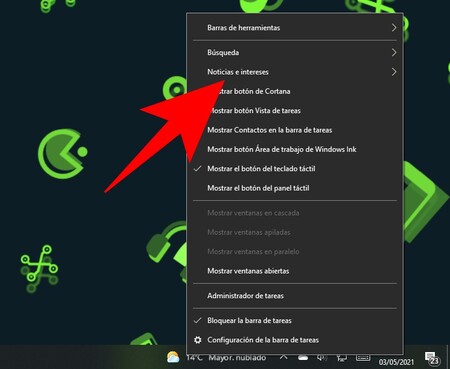Expand the Búsqueda submenu arrow
Viewport: 450px width, 369px height.
point(394,52)
